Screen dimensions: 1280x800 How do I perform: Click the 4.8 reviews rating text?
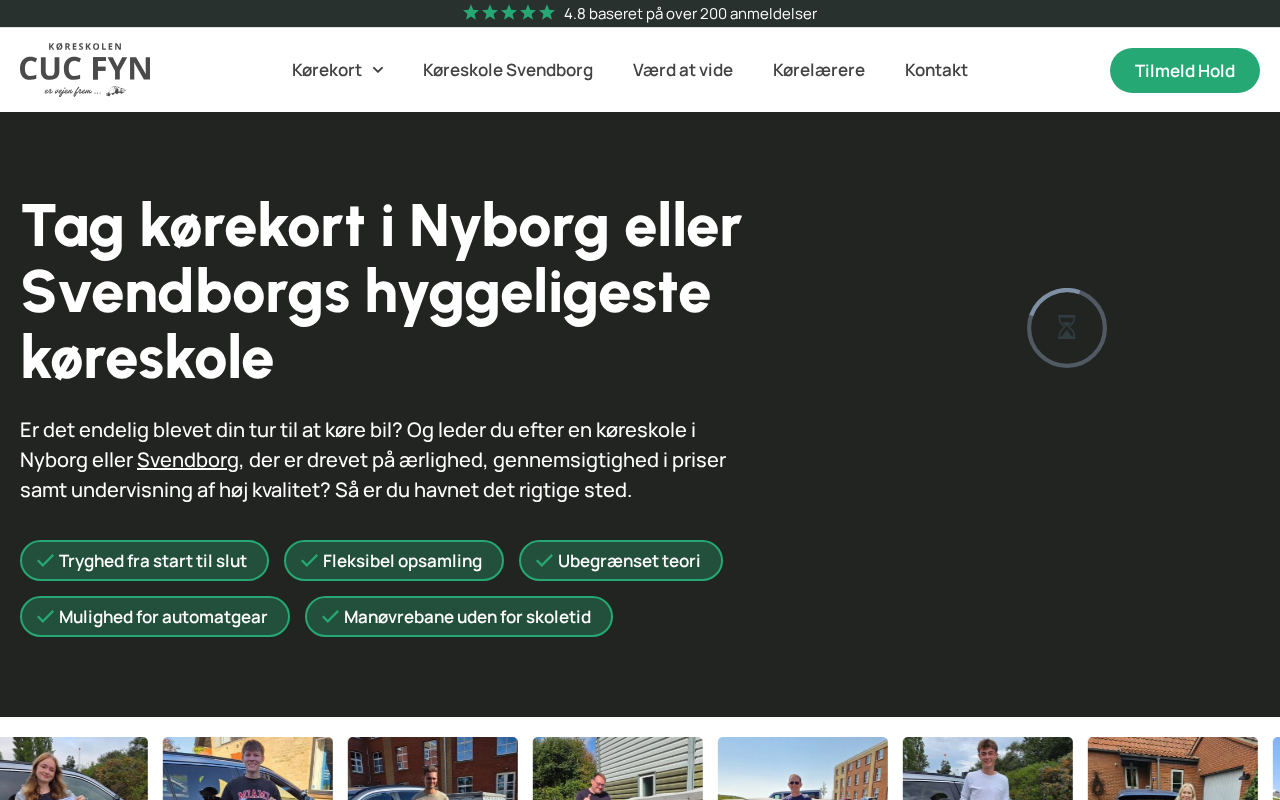tap(690, 13)
